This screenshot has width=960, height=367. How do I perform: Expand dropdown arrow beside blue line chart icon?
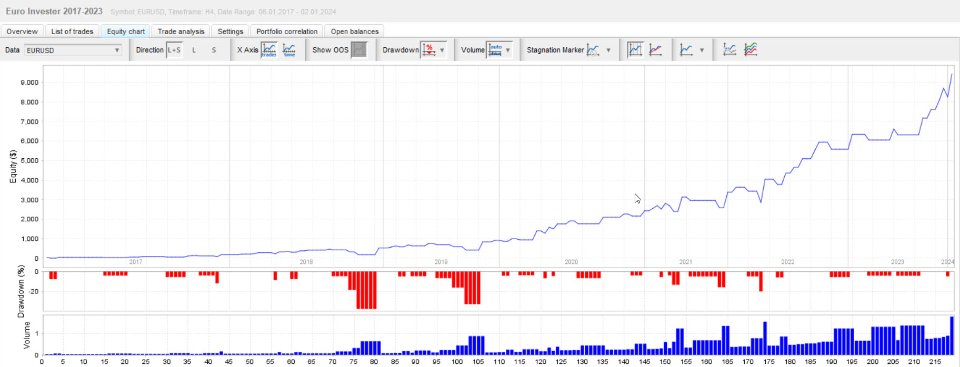pos(702,50)
